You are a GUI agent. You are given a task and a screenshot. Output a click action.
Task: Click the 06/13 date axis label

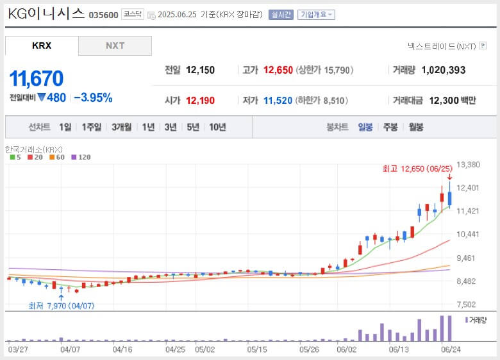[x=399, y=349]
